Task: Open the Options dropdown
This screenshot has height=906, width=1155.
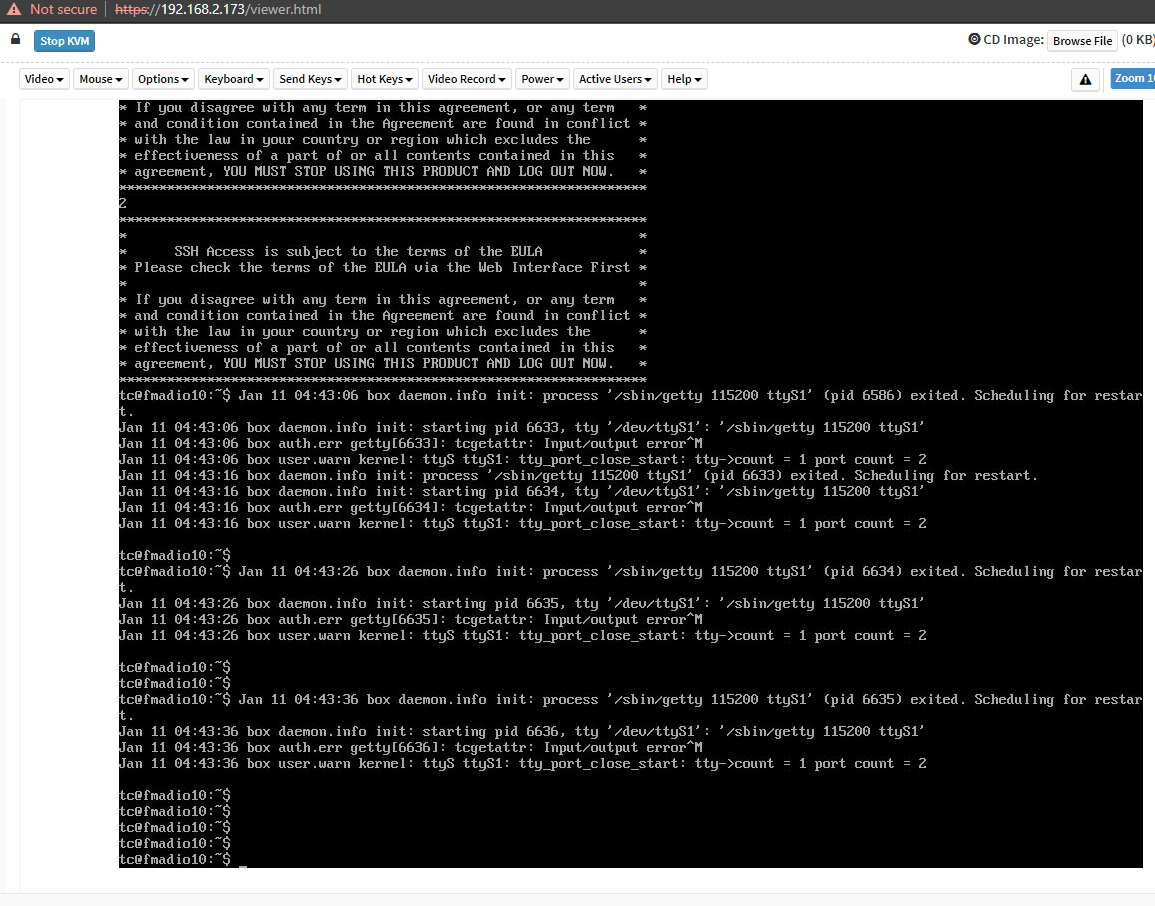Action: pos(163,79)
